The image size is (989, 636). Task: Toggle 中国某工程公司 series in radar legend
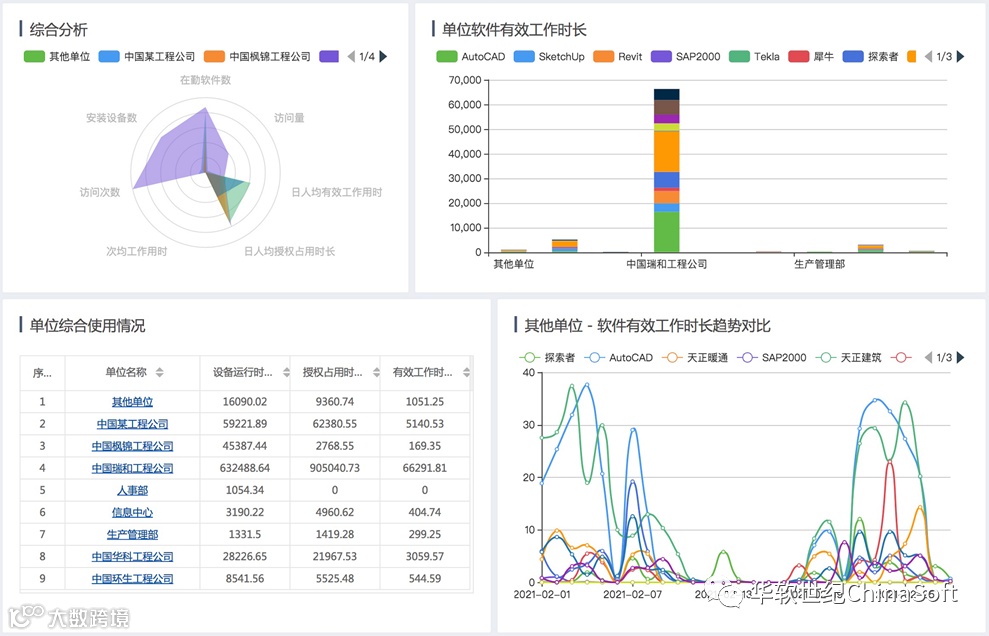pos(147,57)
